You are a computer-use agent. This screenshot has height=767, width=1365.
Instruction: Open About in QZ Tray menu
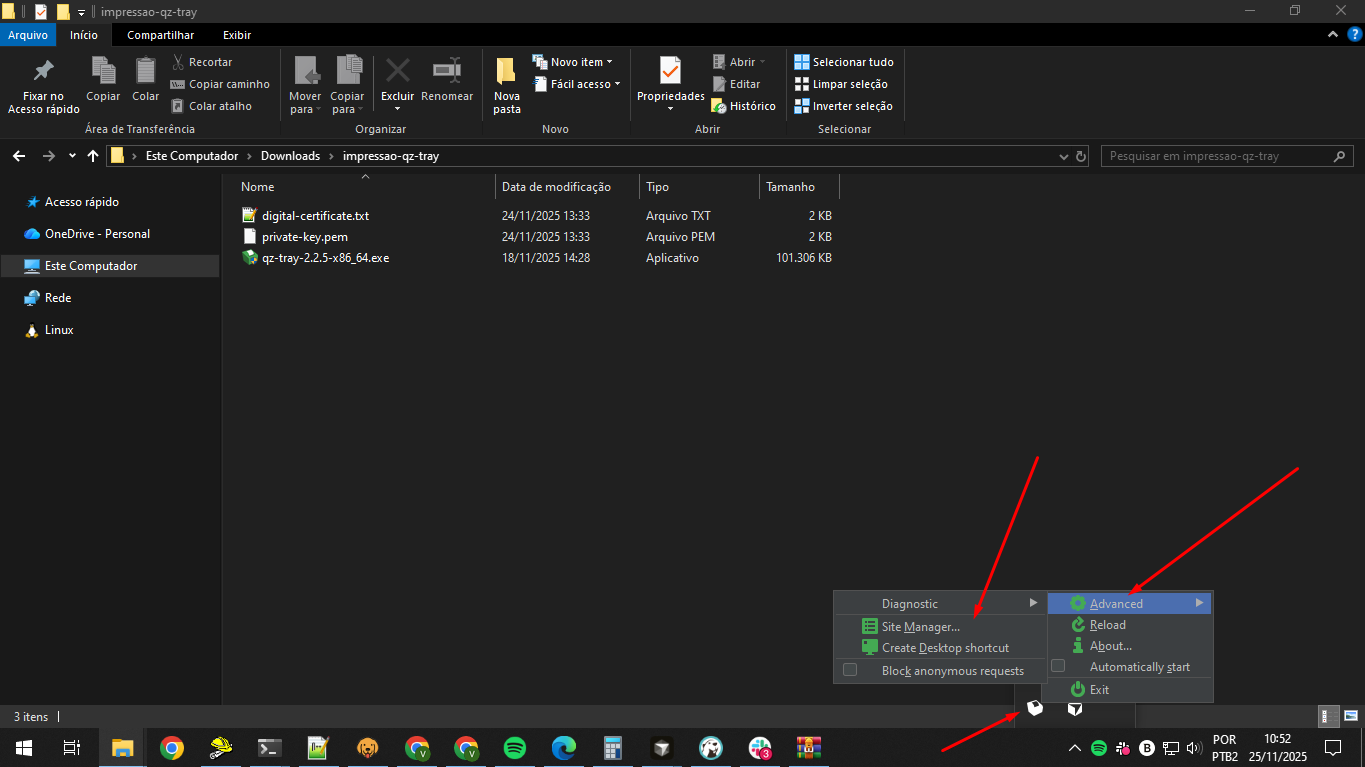point(1110,646)
